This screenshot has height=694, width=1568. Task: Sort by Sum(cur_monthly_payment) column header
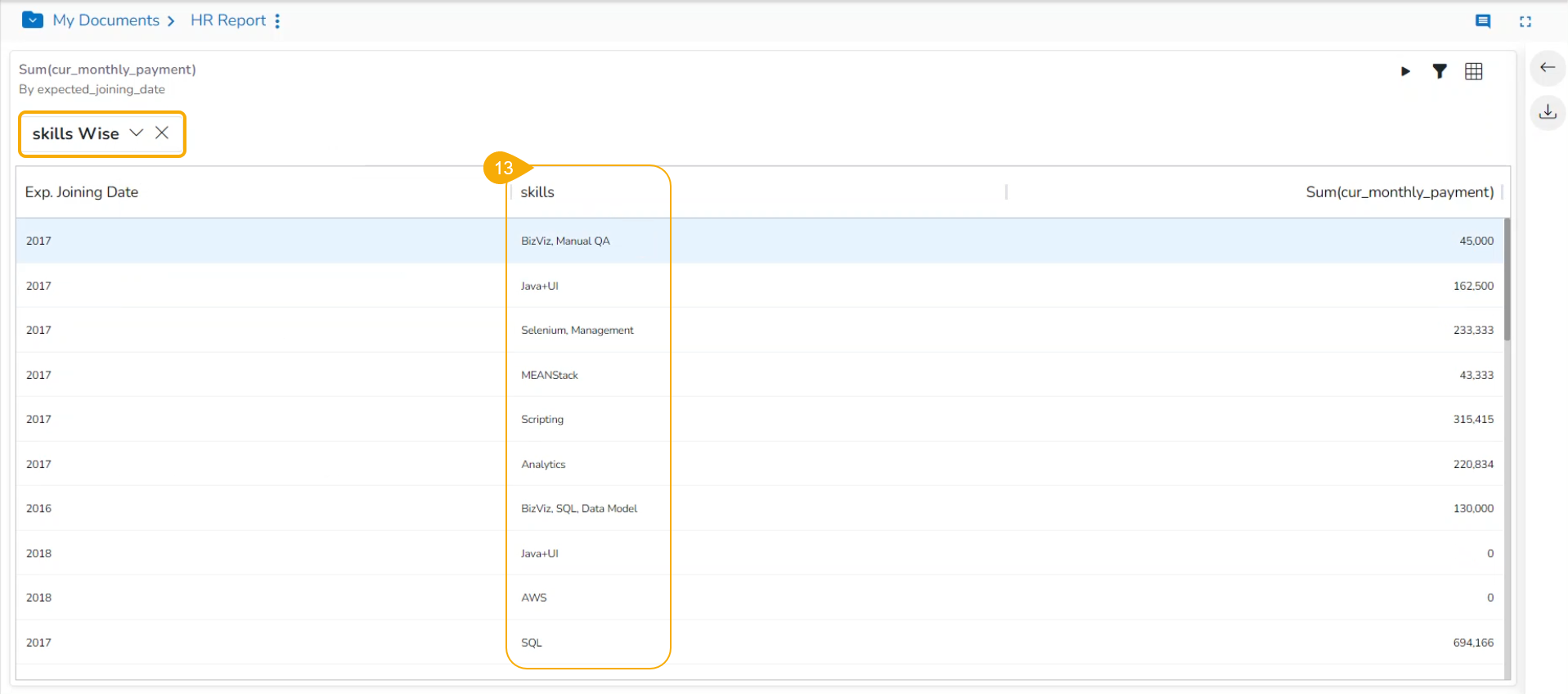1399,192
